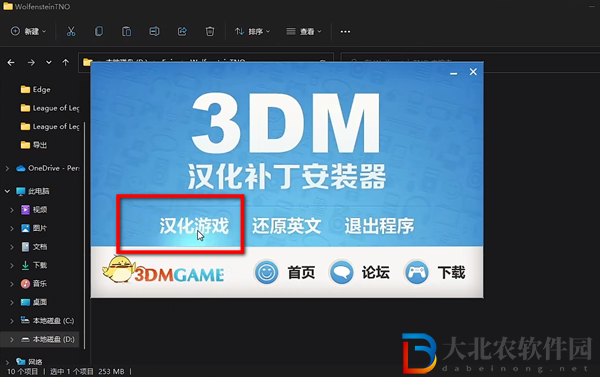This screenshot has width=600, height=377.
Task: Open the 新建 dropdown in Explorer toolbar
Action: click(x=28, y=31)
